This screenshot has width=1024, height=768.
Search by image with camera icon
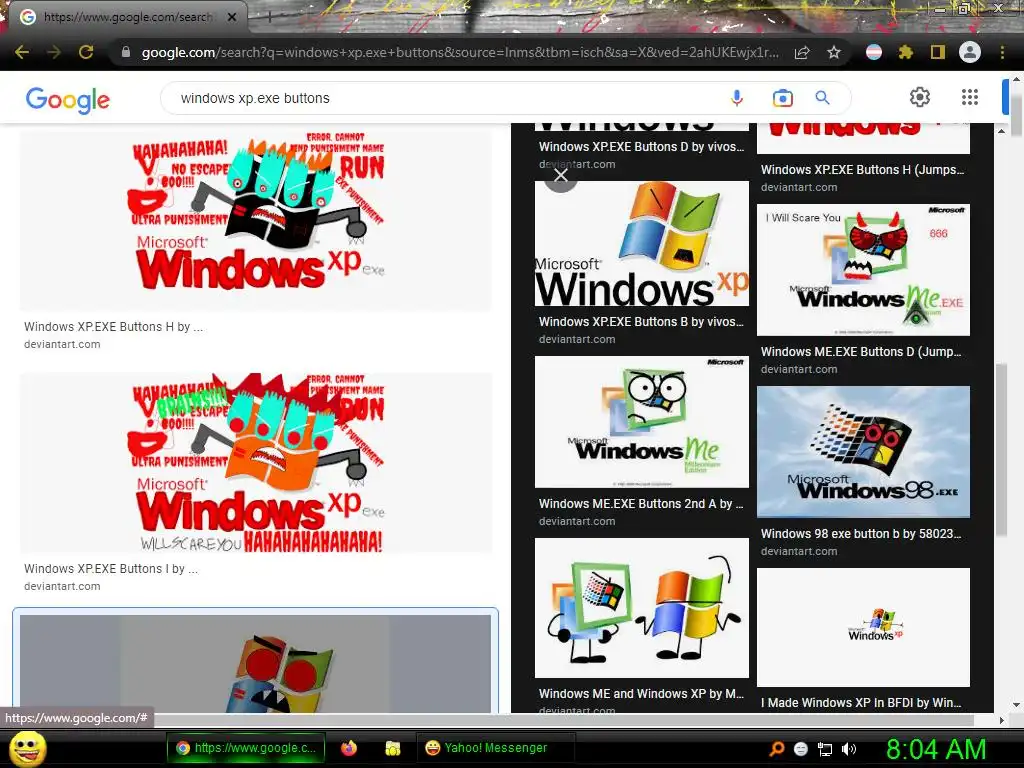tap(782, 98)
